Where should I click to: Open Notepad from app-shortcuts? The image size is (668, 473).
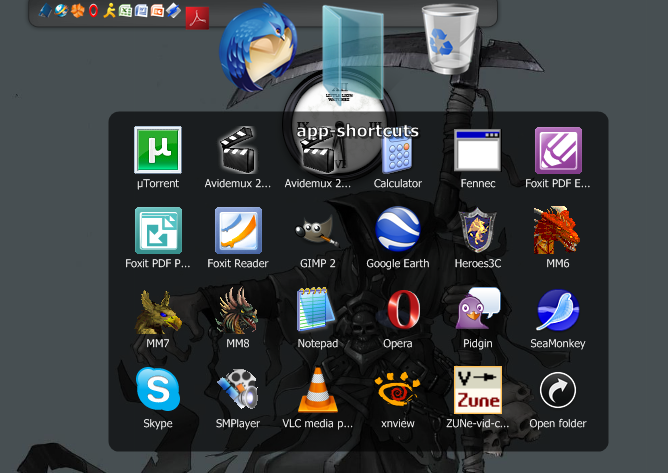[316, 309]
